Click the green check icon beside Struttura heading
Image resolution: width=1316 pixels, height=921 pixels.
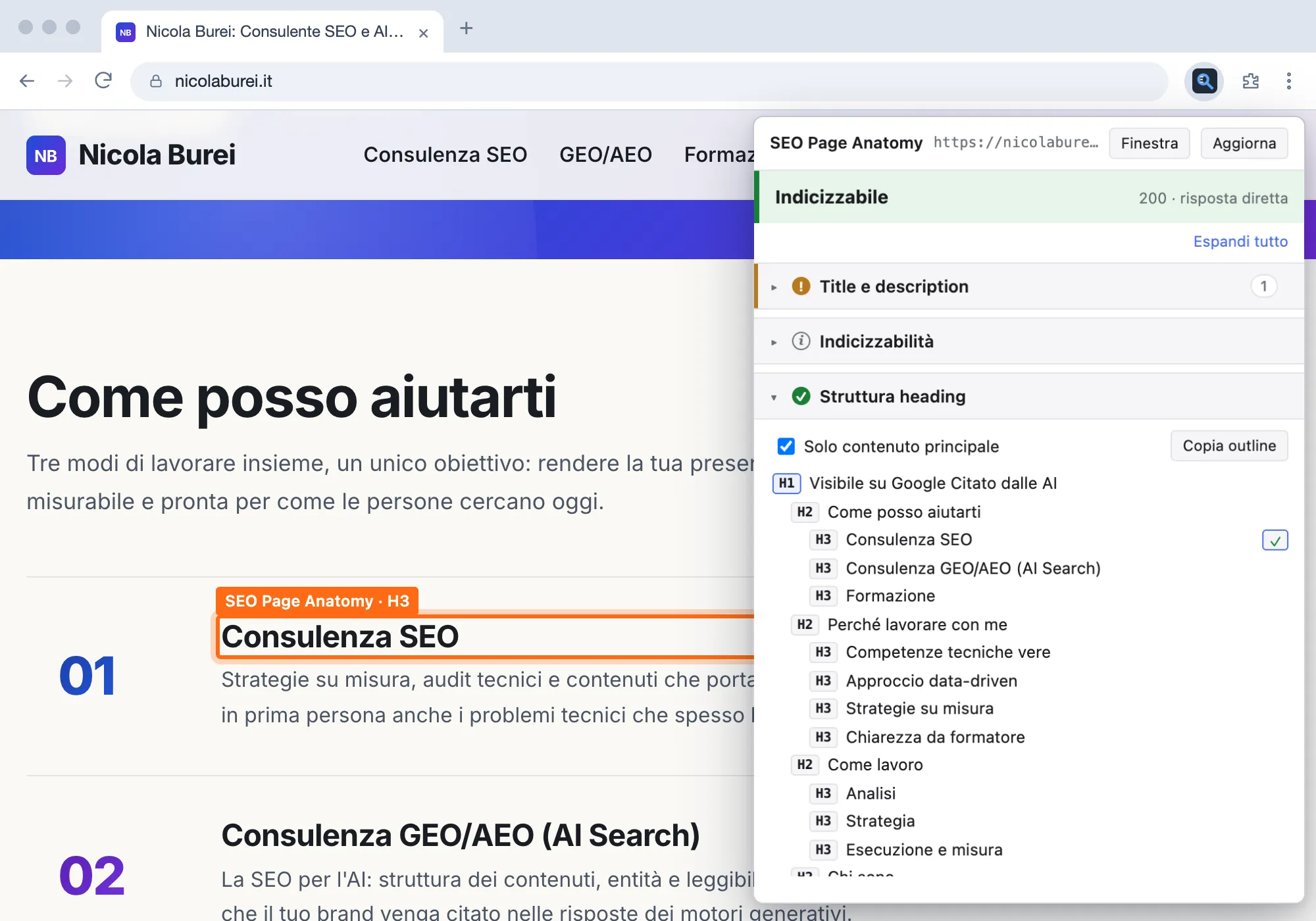pos(801,396)
